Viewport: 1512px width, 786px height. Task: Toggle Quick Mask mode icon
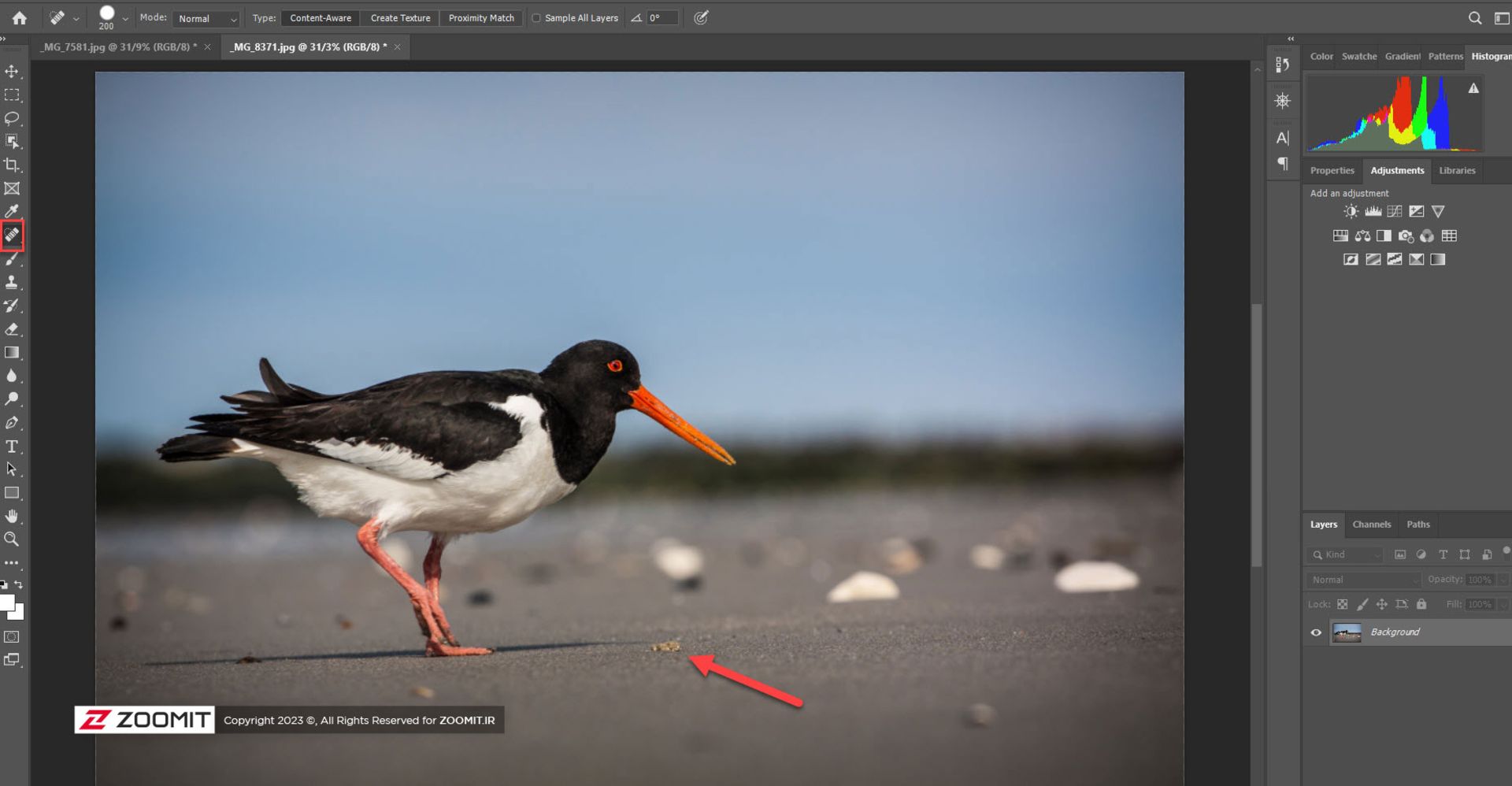point(12,636)
